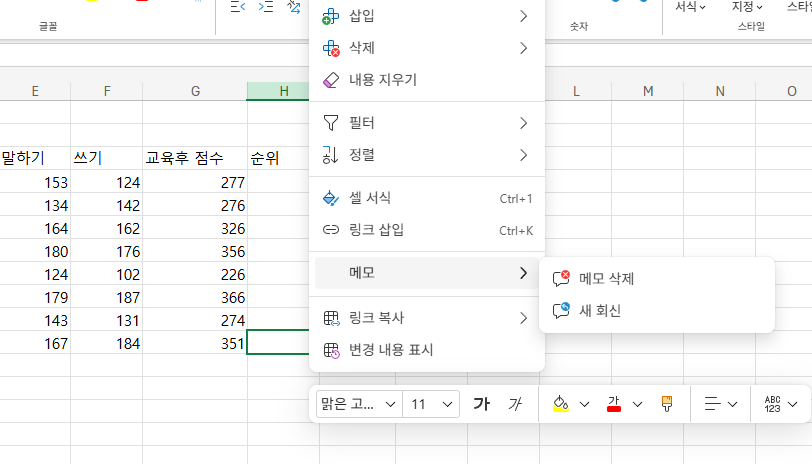Select 새 회신 in the submenu
Screen dimensions: 812x464
point(657,311)
